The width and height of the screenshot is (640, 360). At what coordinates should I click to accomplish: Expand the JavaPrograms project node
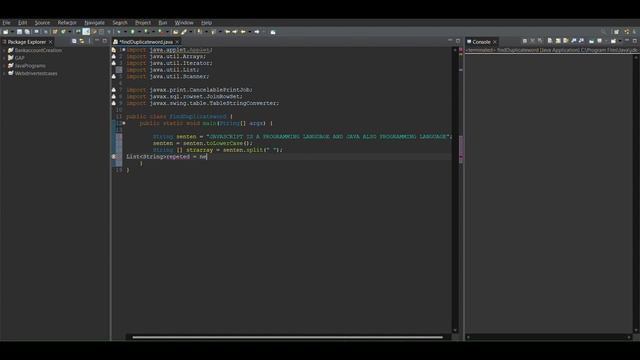pyautogui.click(x=4, y=66)
